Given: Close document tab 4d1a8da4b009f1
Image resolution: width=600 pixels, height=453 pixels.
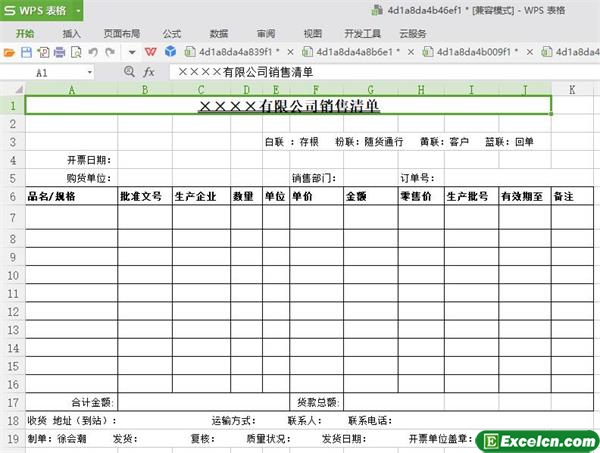Looking at the screenshot, I should (x=530, y=52).
